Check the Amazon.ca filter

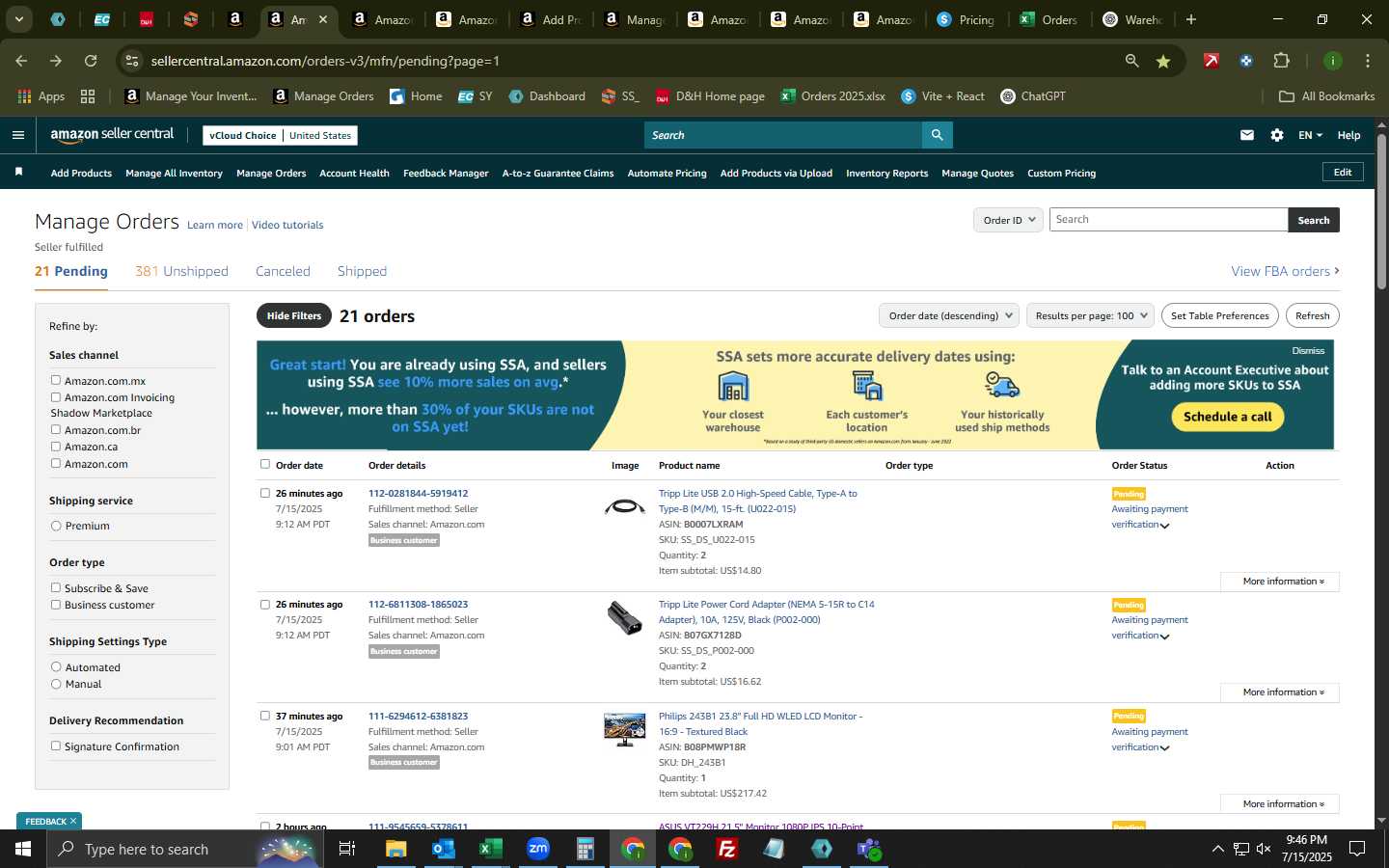(56, 447)
